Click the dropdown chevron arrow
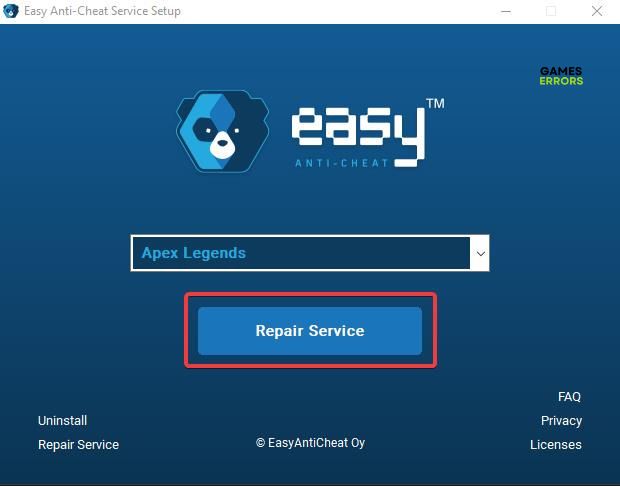The height and width of the screenshot is (486, 620). point(480,253)
